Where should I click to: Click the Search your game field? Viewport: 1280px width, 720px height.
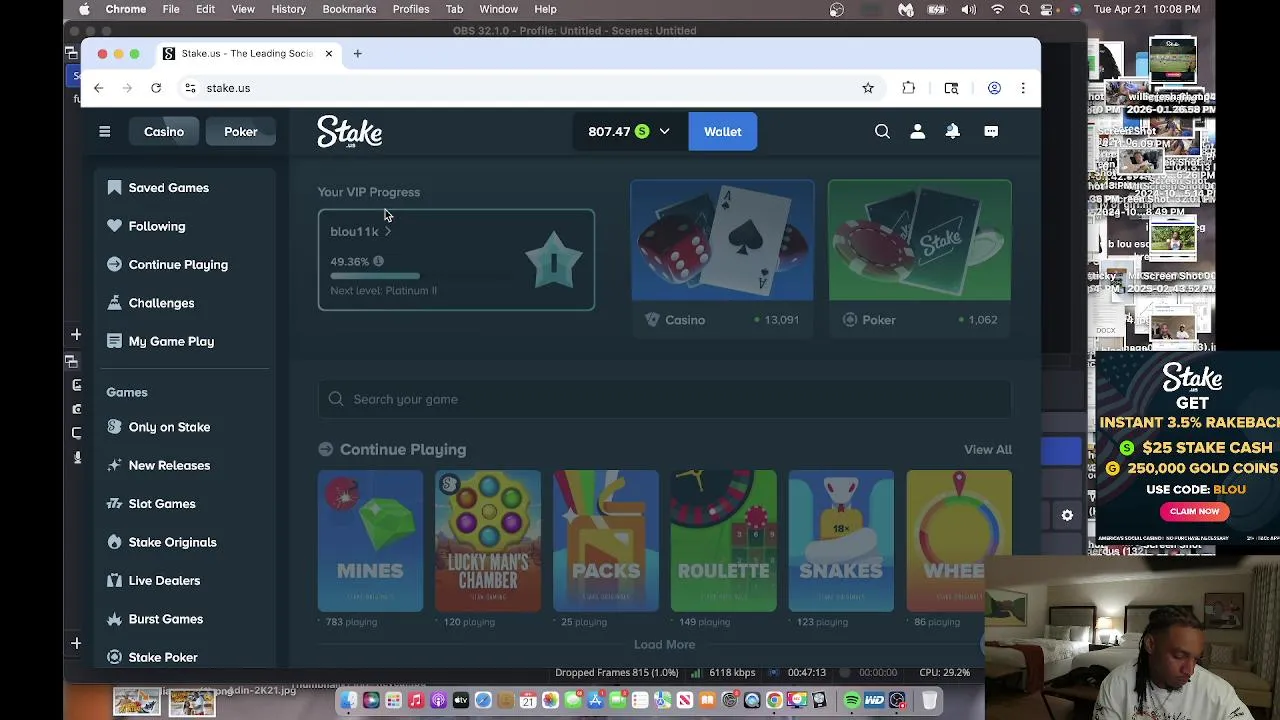[x=664, y=399]
